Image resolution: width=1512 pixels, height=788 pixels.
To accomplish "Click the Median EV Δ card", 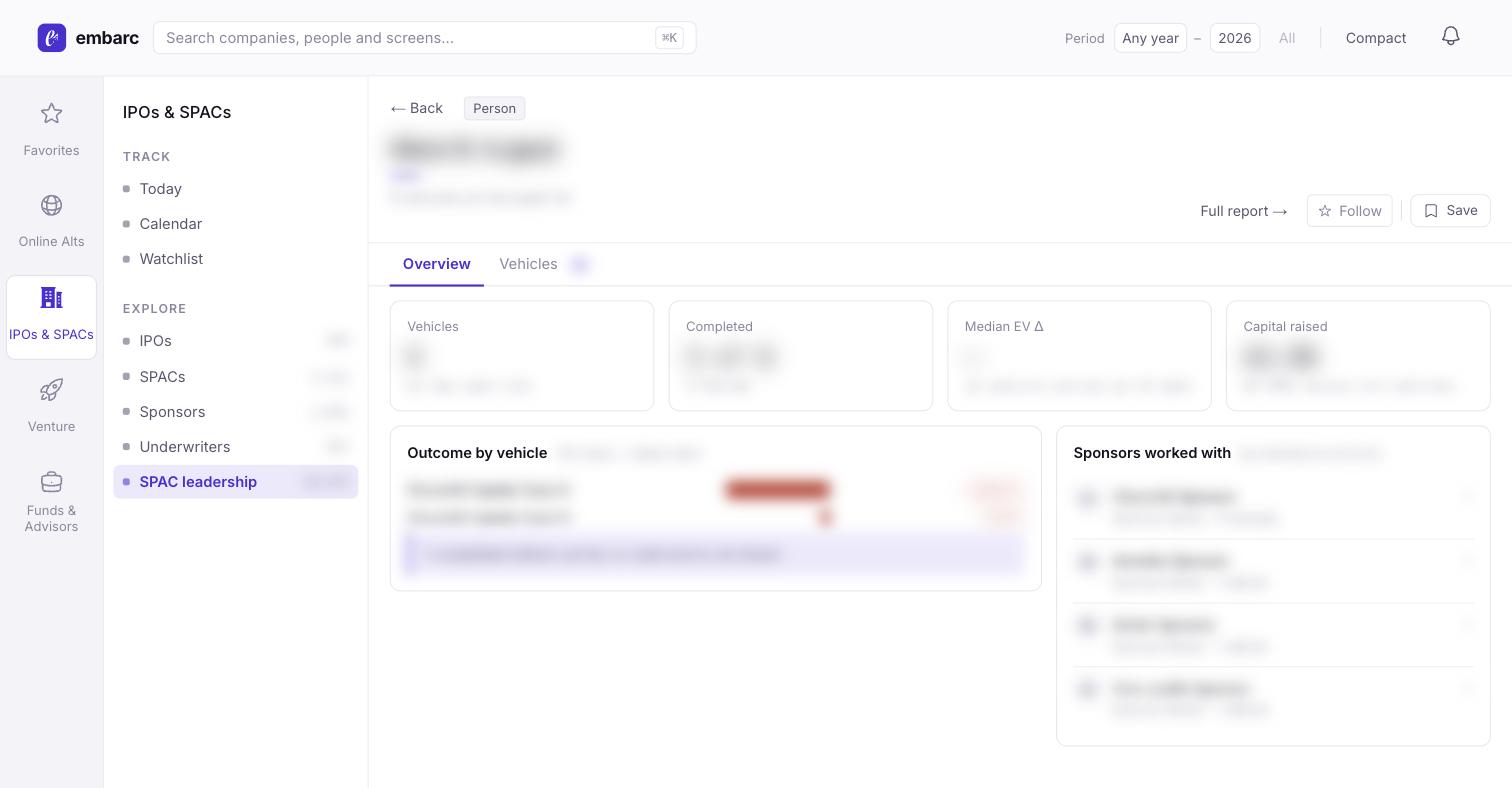I will click(x=1079, y=356).
